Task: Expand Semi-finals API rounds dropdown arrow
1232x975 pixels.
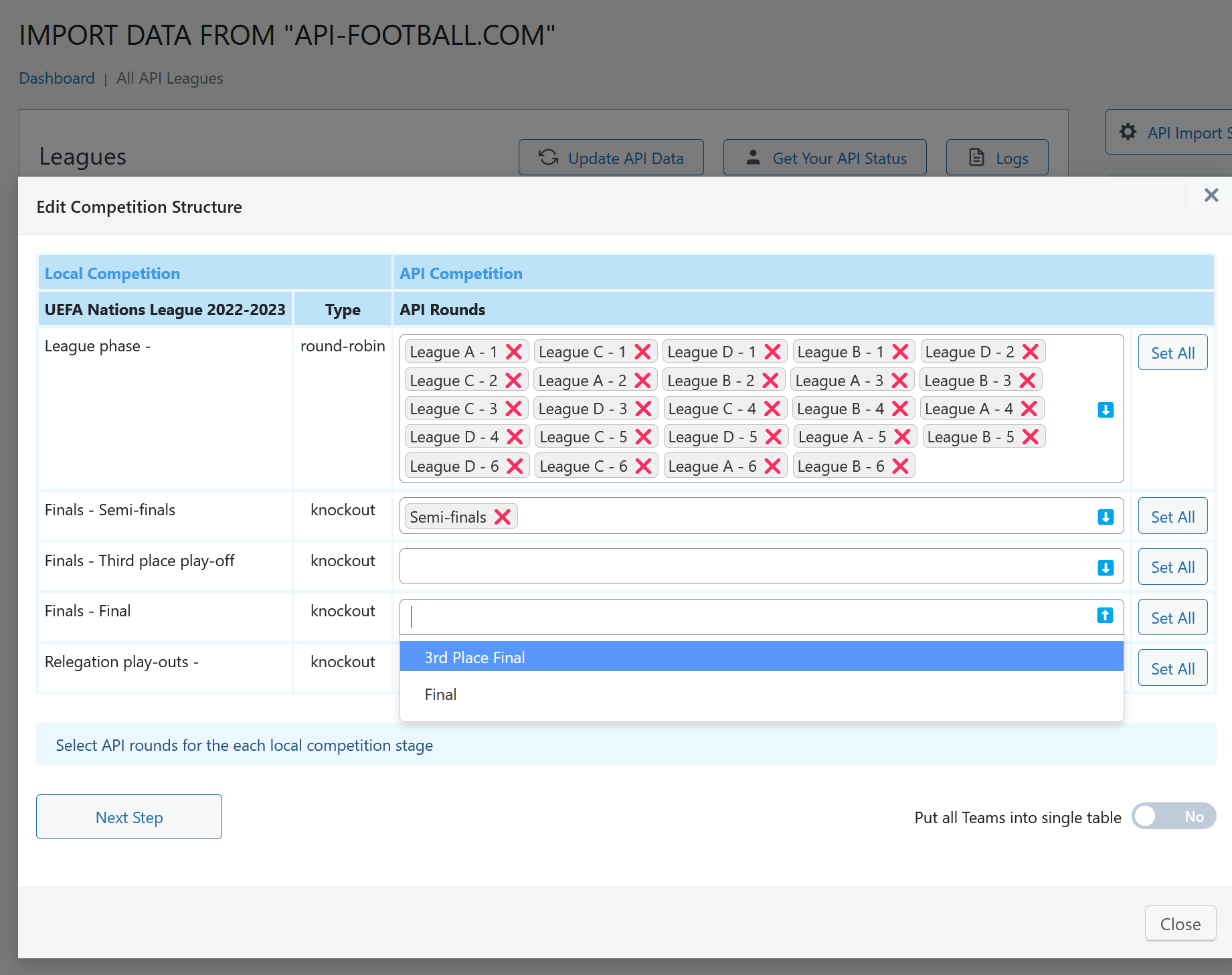Action: 1106,517
